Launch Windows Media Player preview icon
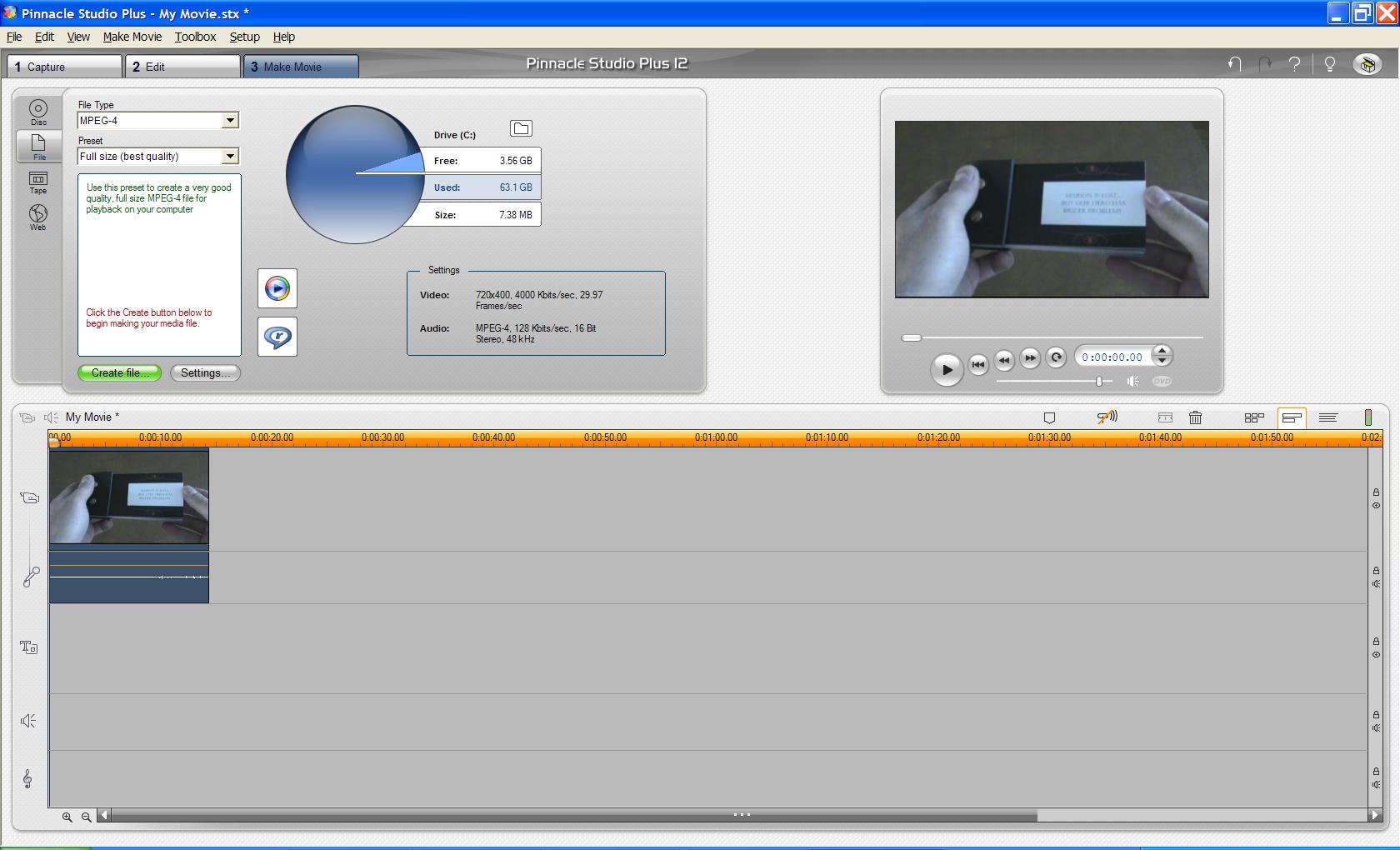The height and width of the screenshot is (850, 1400). click(277, 288)
